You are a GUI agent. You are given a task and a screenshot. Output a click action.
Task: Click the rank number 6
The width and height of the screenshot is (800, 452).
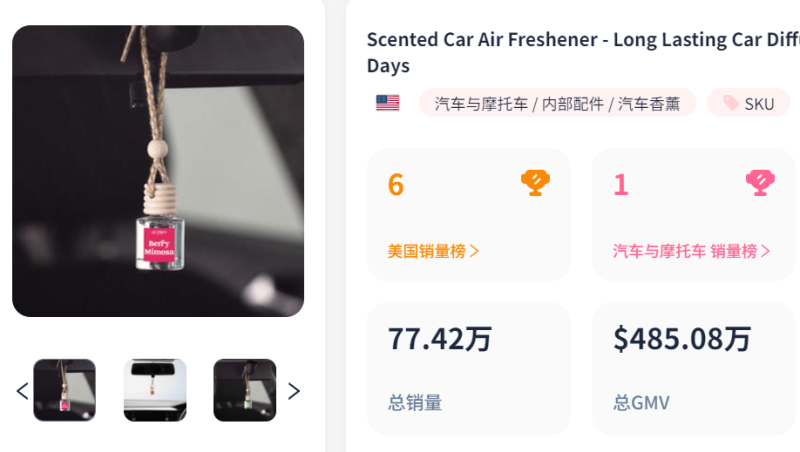tap(396, 185)
